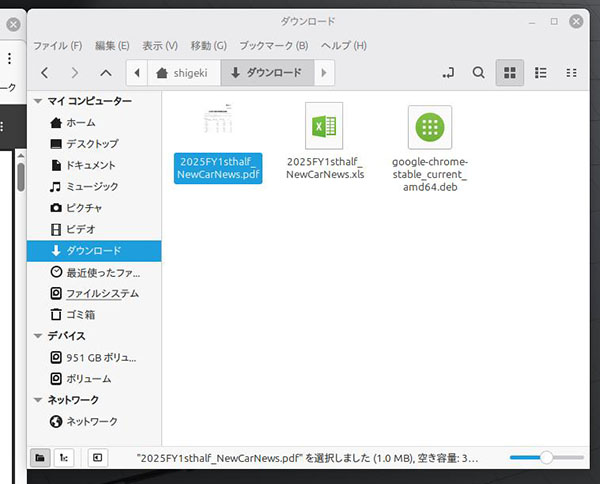600x484 pixels.
Task: Open the ブックマーク (B) menu
Action: (274, 46)
